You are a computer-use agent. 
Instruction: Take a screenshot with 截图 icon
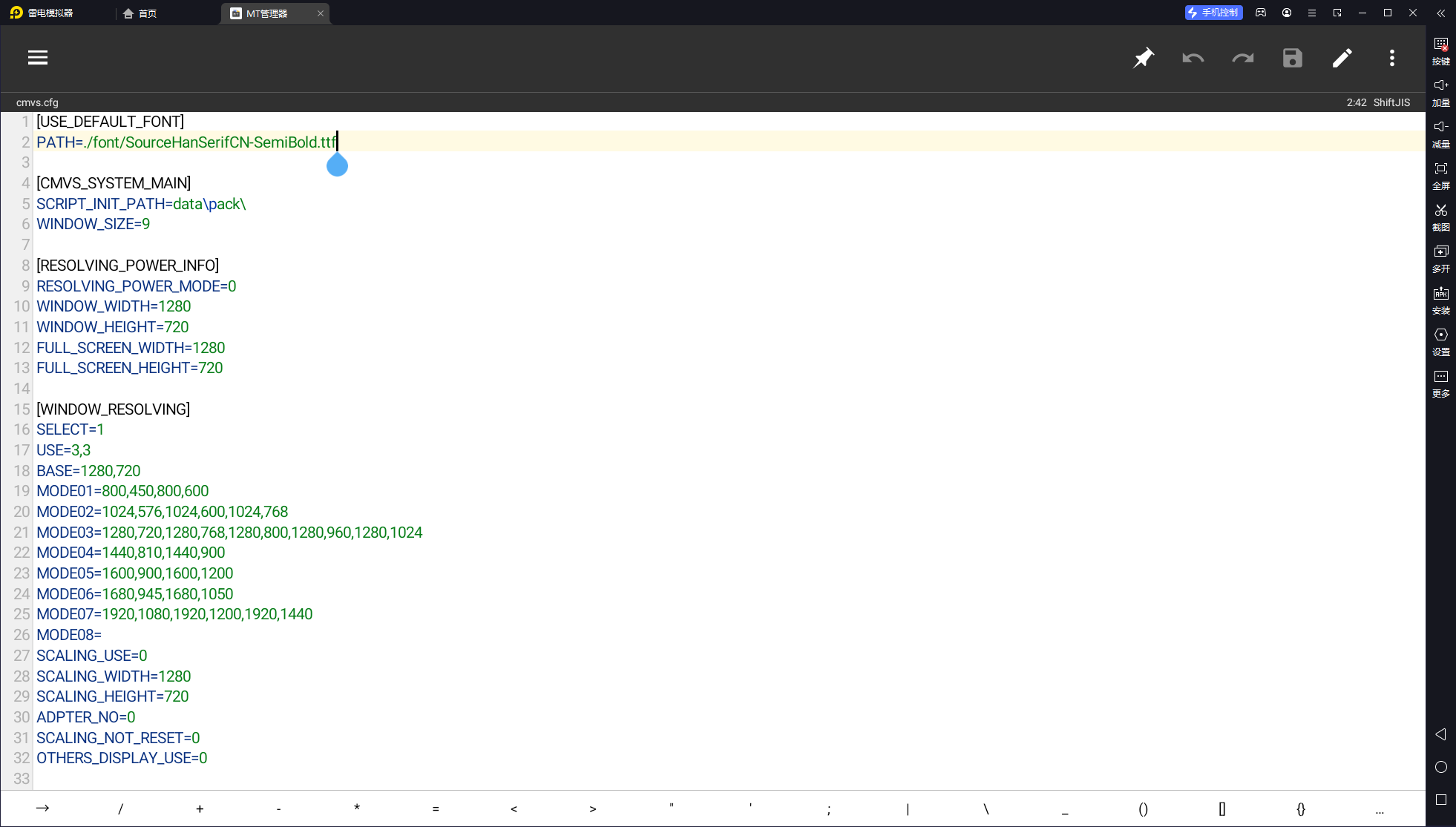(x=1441, y=217)
